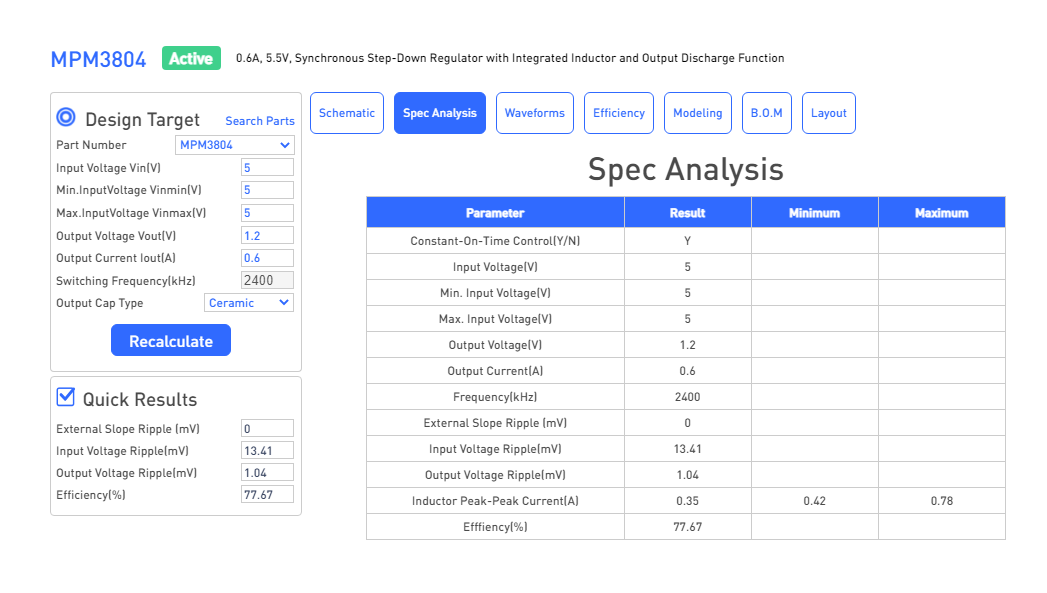The height and width of the screenshot is (593, 1047).
Task: Focus the Input Voltage Vin(V) field
Action: click(267, 168)
